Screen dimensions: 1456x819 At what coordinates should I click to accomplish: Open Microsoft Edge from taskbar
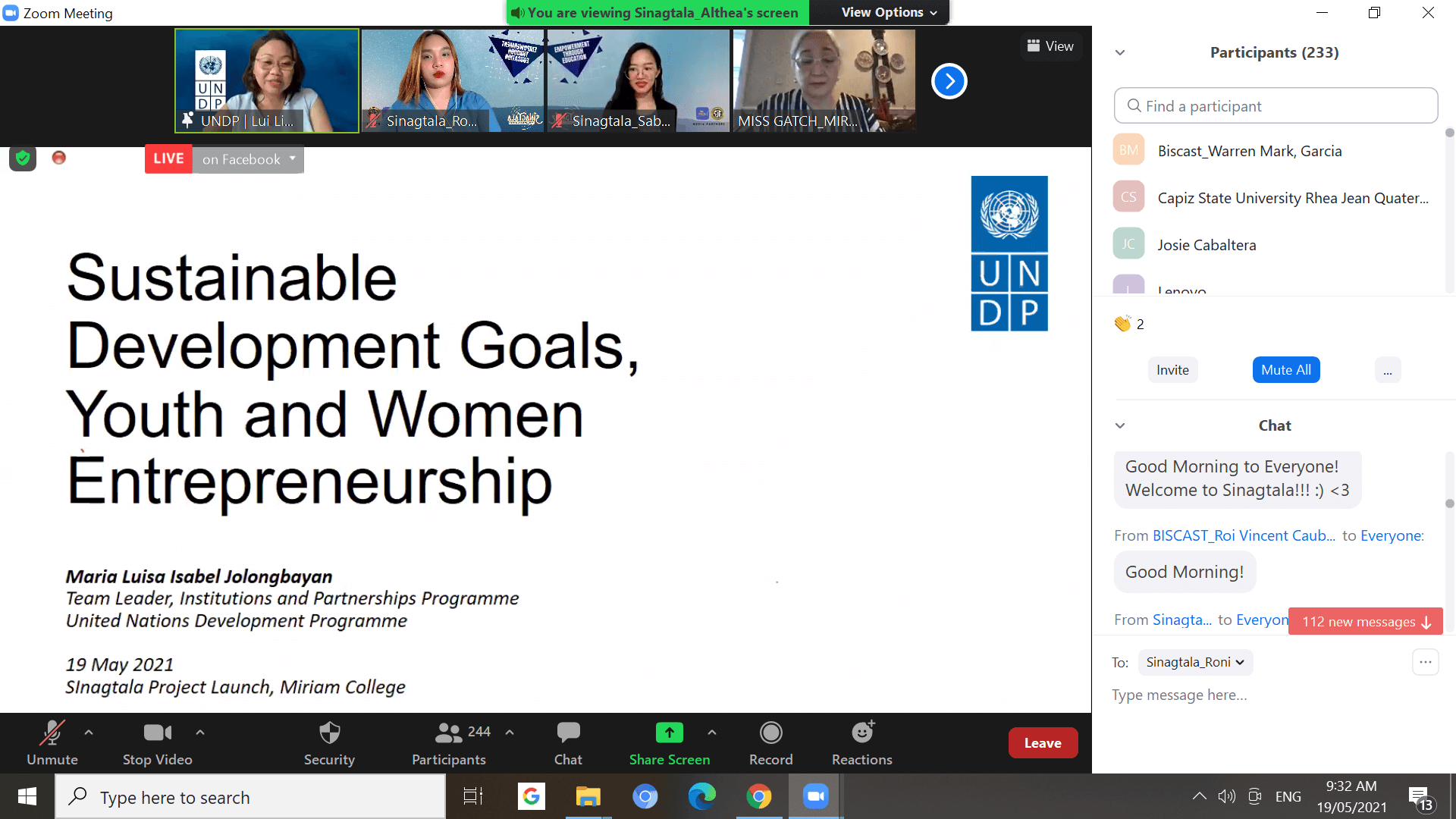point(701,797)
